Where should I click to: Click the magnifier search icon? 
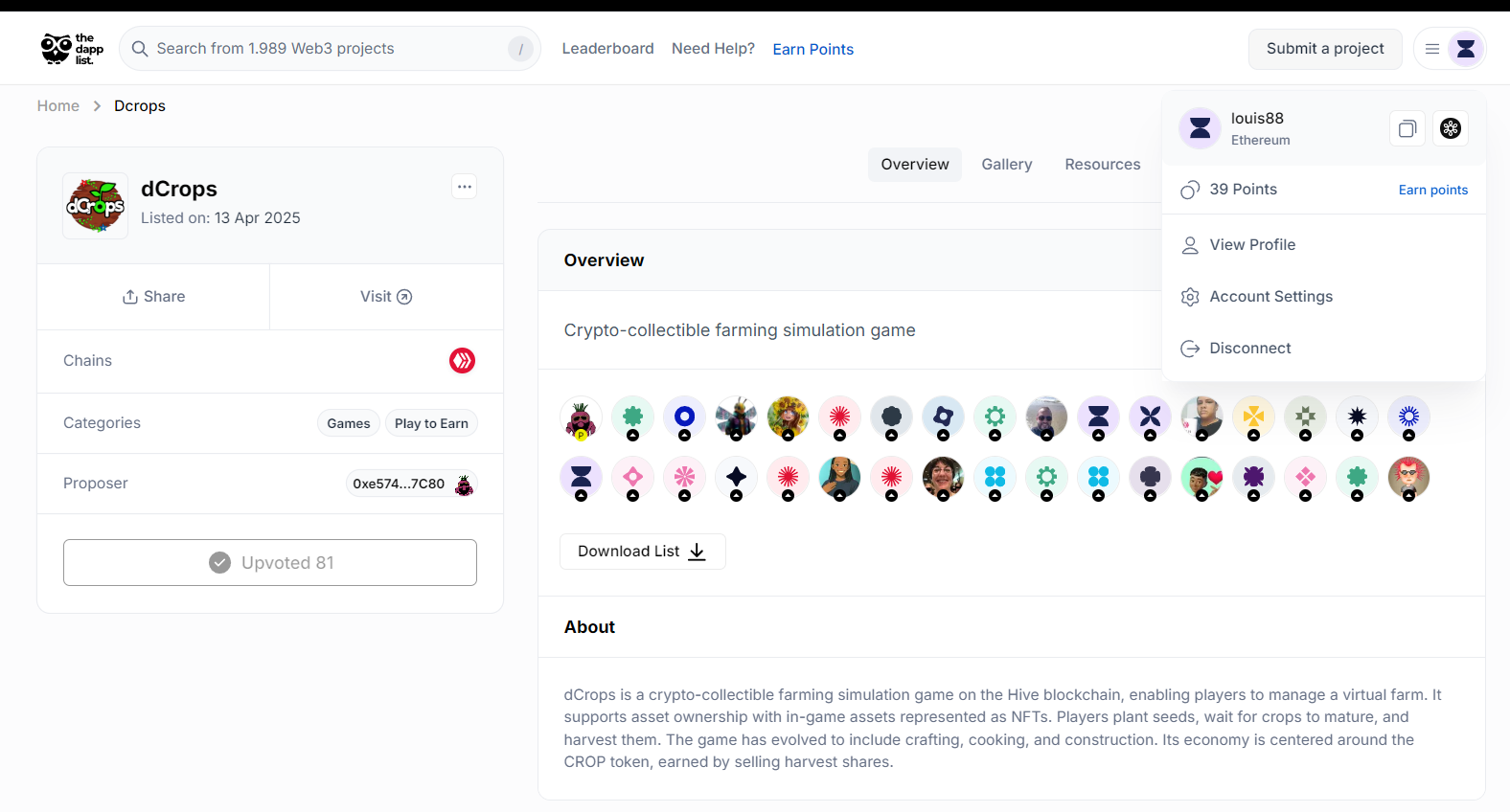click(x=140, y=49)
